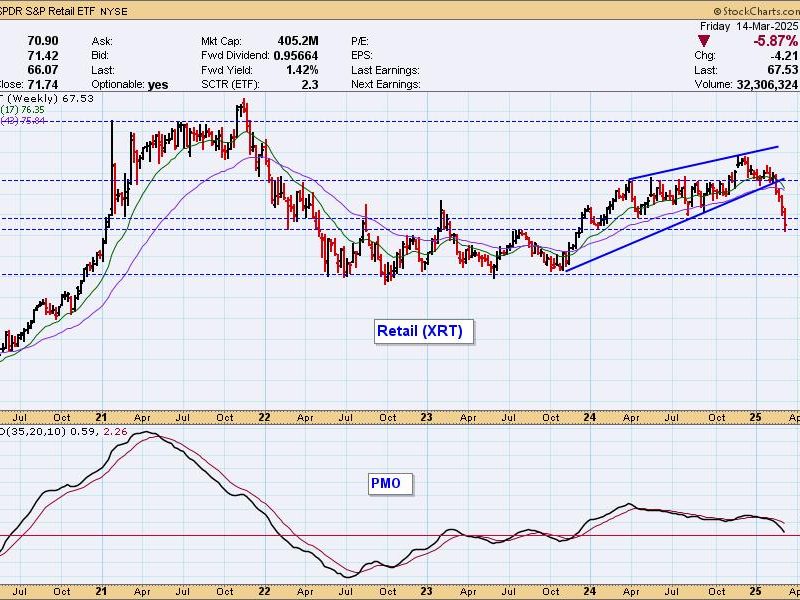This screenshot has width=800, height=600.
Task: Click the 'Last Earnings:' label
Action: point(385,70)
